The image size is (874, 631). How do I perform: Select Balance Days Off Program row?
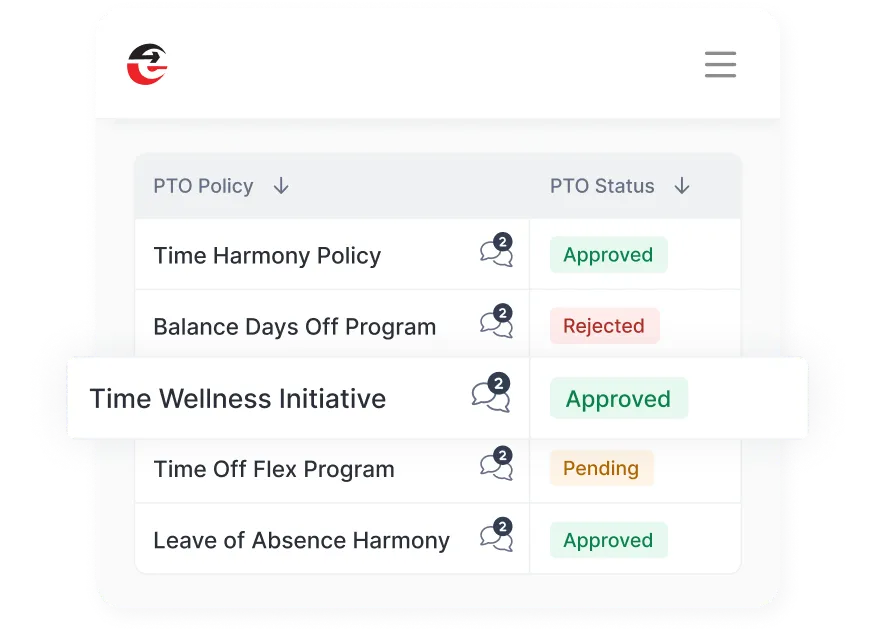pyautogui.click(x=294, y=327)
